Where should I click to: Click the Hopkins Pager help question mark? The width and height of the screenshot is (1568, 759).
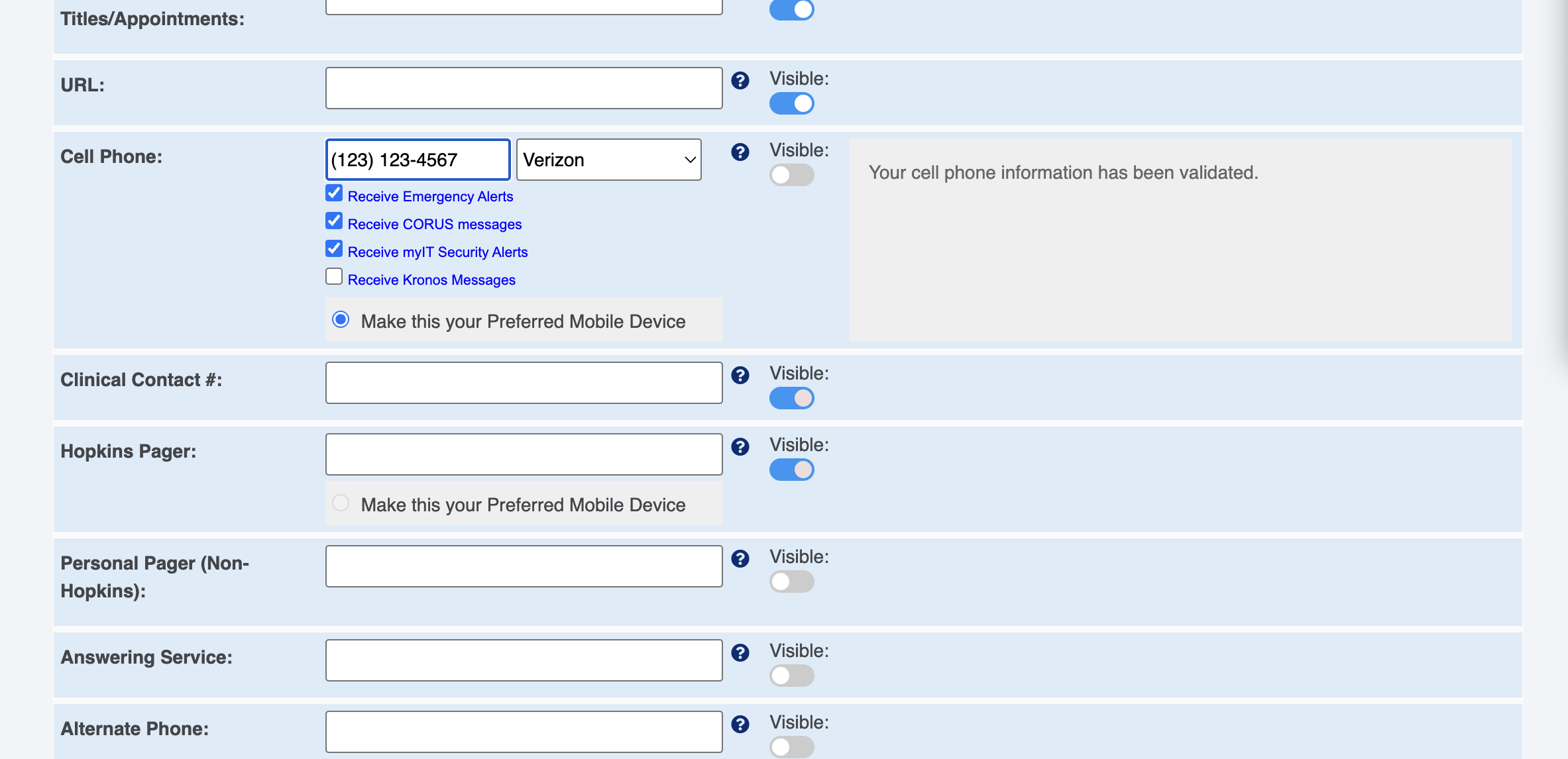point(740,447)
